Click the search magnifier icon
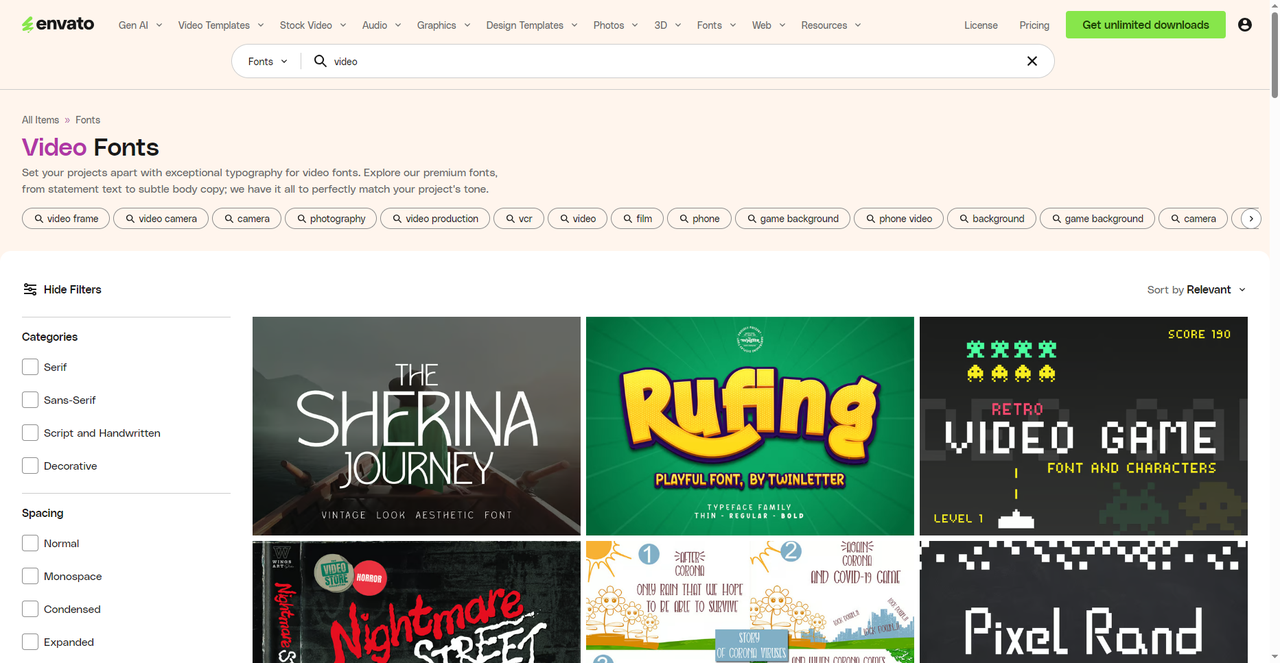The width and height of the screenshot is (1280, 663). click(x=320, y=61)
